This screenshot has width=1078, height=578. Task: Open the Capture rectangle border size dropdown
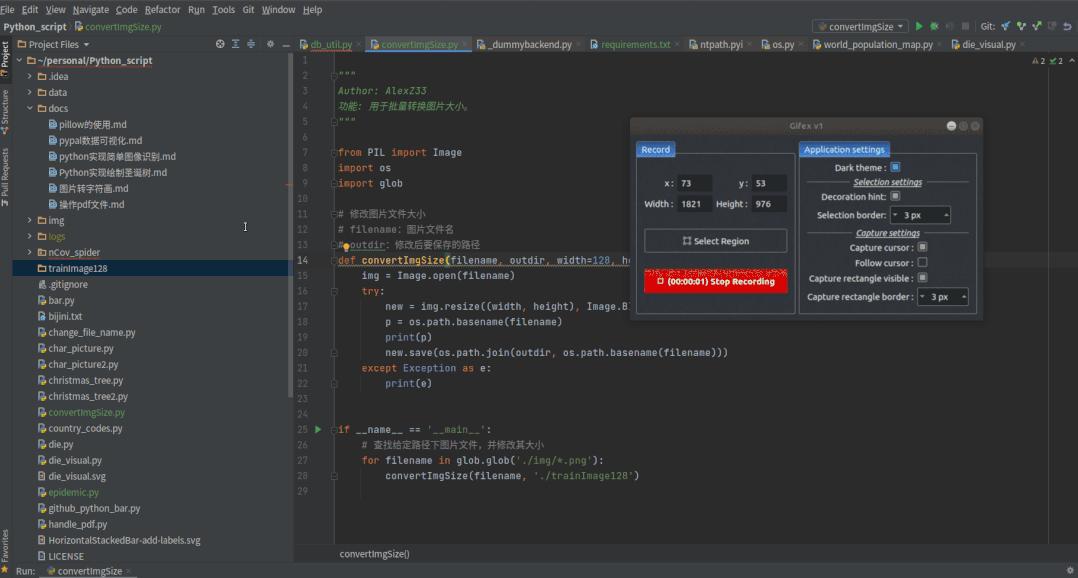(x=943, y=297)
